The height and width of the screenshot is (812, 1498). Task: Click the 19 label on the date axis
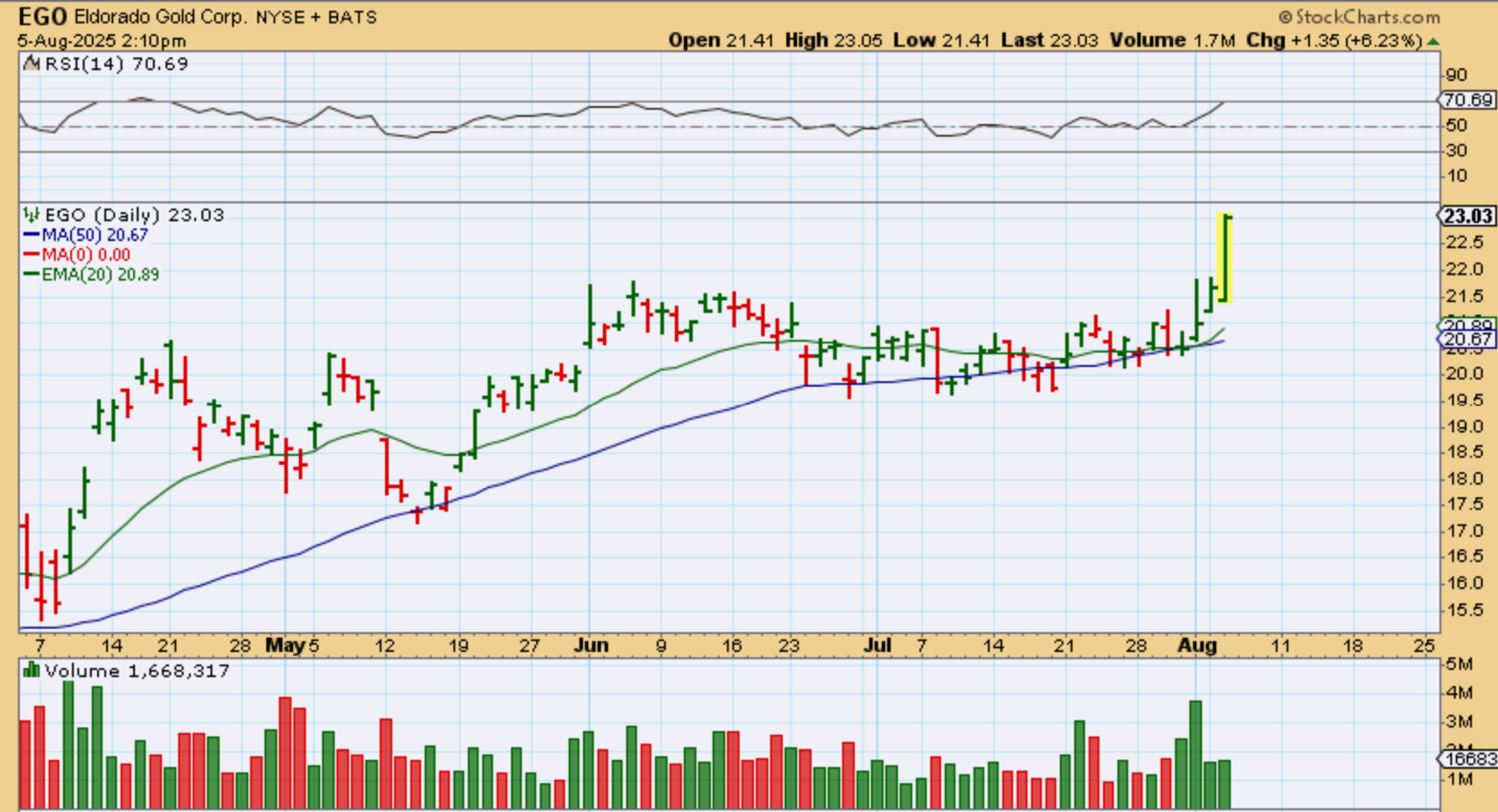458,646
